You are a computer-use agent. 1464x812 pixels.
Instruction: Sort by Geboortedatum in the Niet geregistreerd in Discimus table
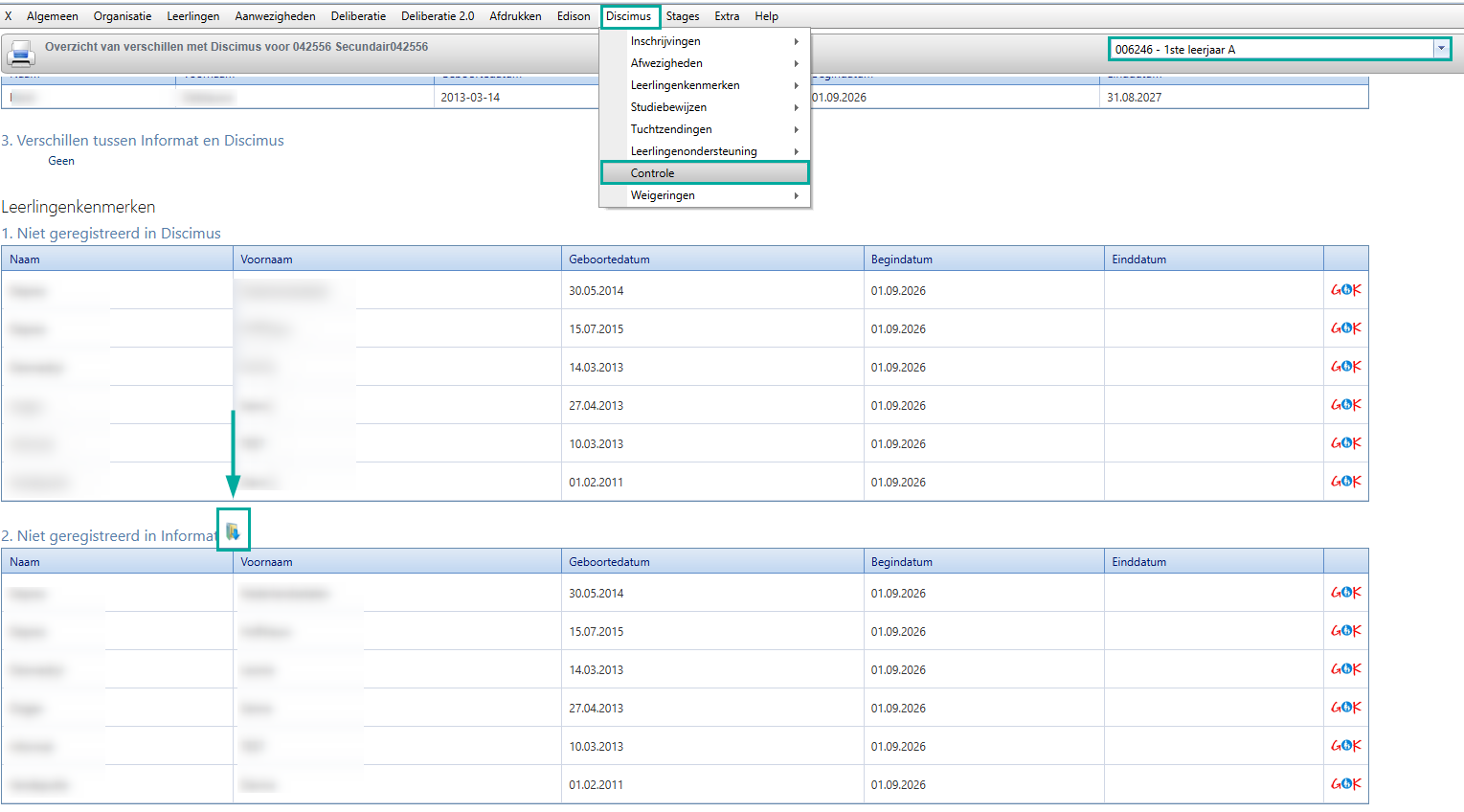712,259
